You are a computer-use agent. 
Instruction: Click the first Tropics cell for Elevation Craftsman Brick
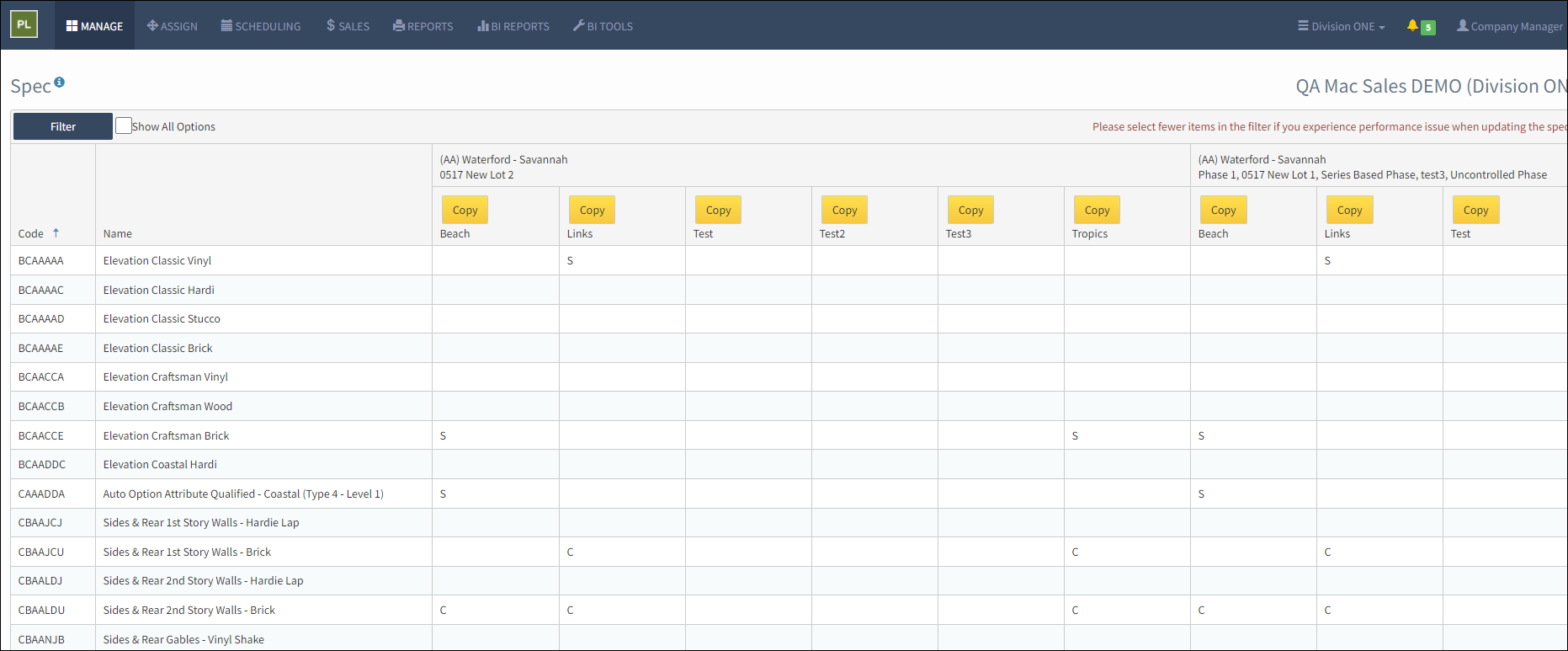coord(1127,435)
